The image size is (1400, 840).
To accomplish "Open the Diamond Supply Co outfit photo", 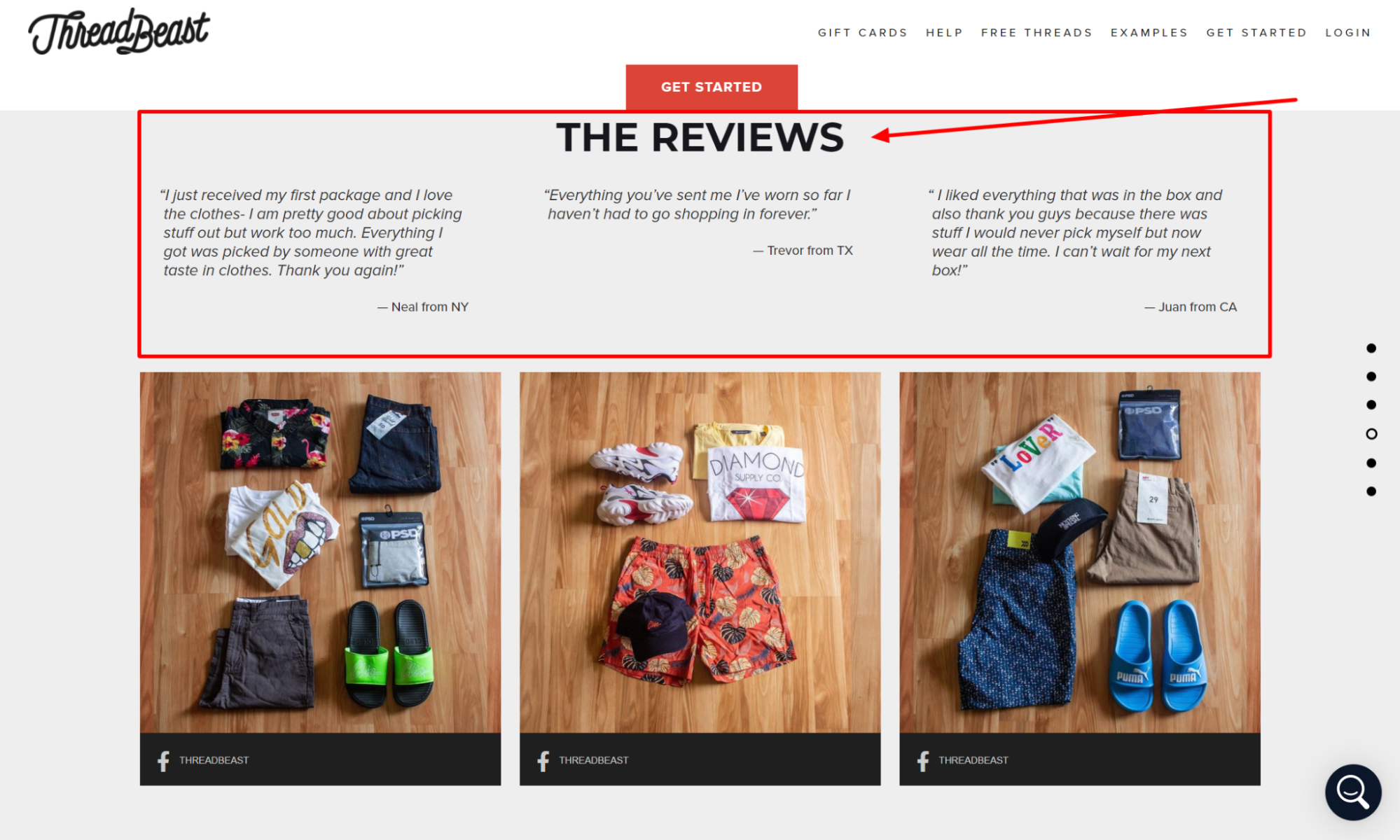I will click(700, 552).
